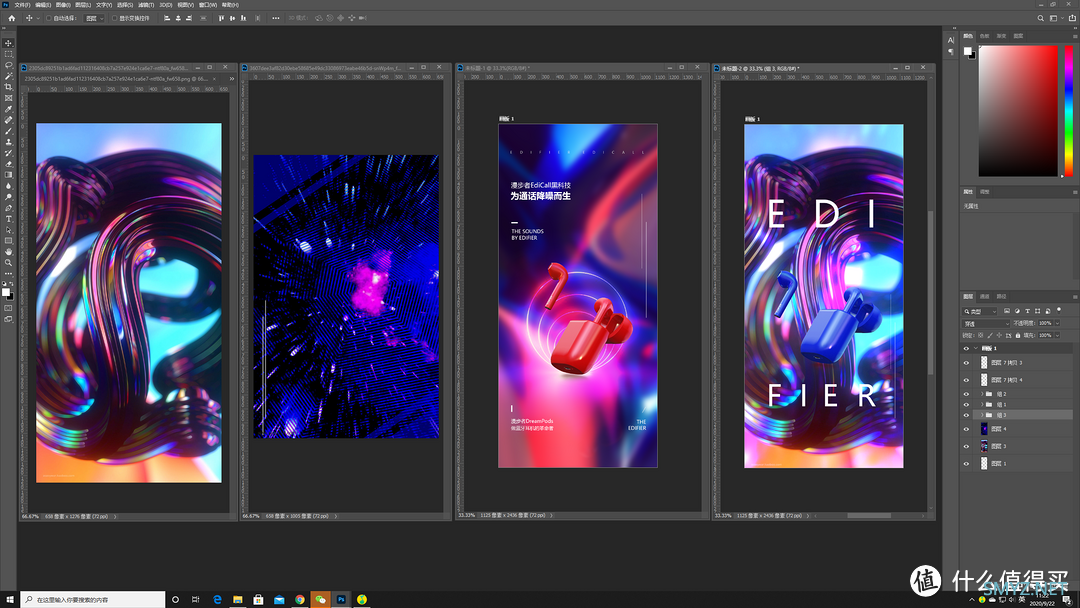Screen dimensions: 1080x608
Task: Toggle visibility of group 组 2
Action: 966,394
